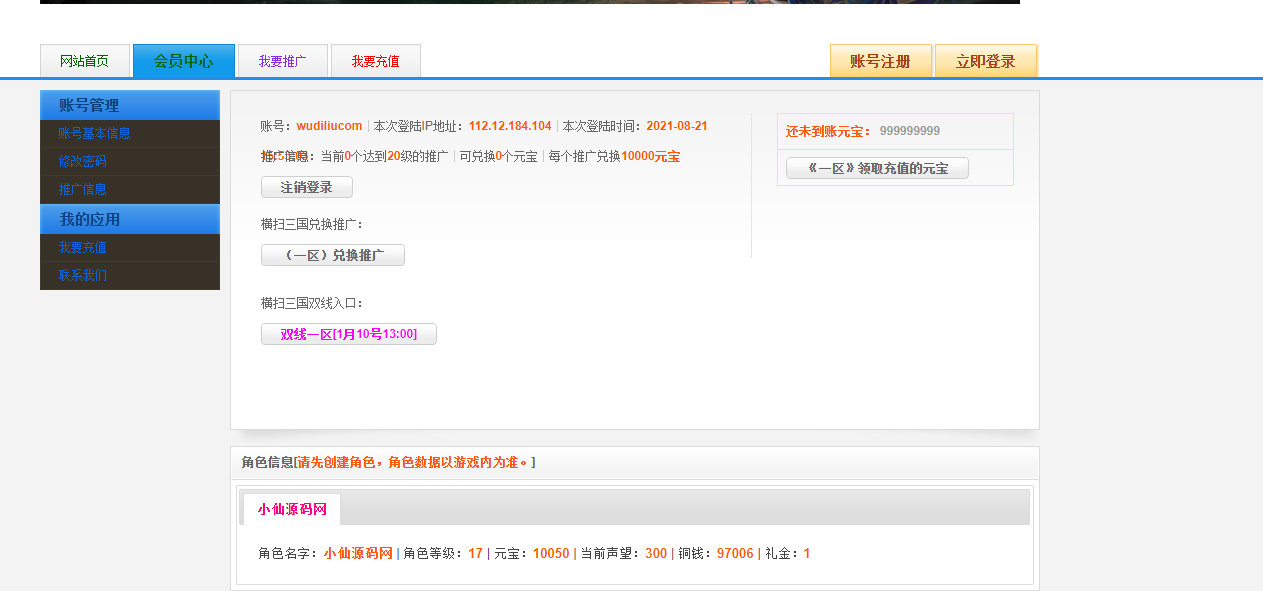Click the 999999999 pending 元宝 value
Screen dimensions: 1263x591
[x=910, y=131]
